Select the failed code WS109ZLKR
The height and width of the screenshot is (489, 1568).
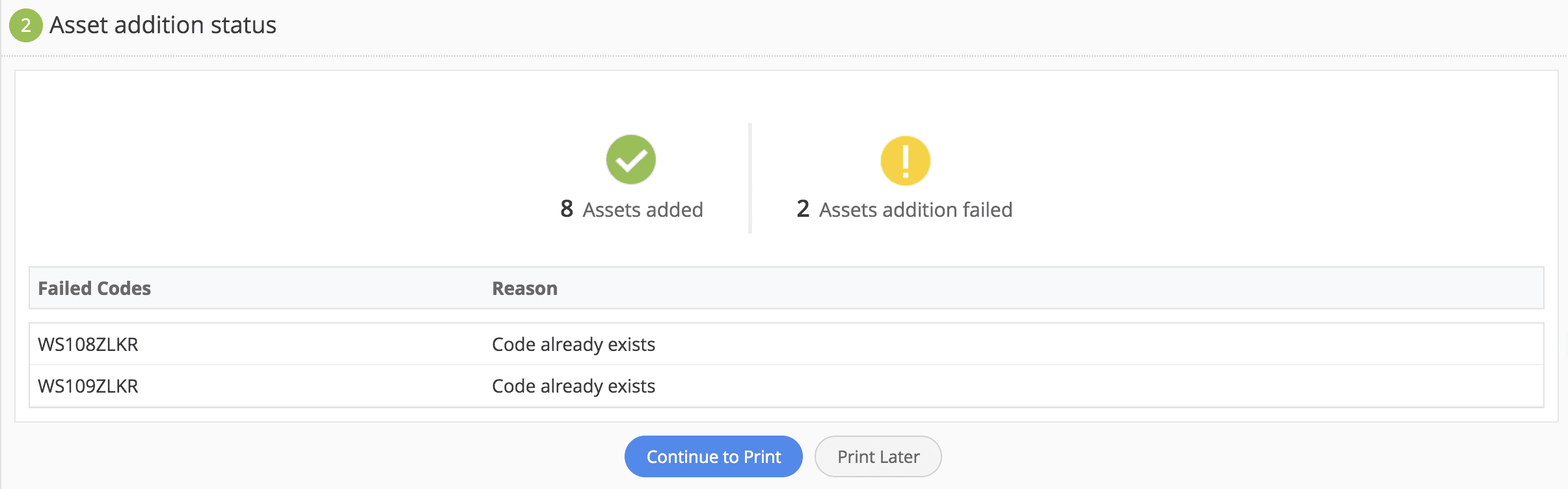[x=88, y=386]
